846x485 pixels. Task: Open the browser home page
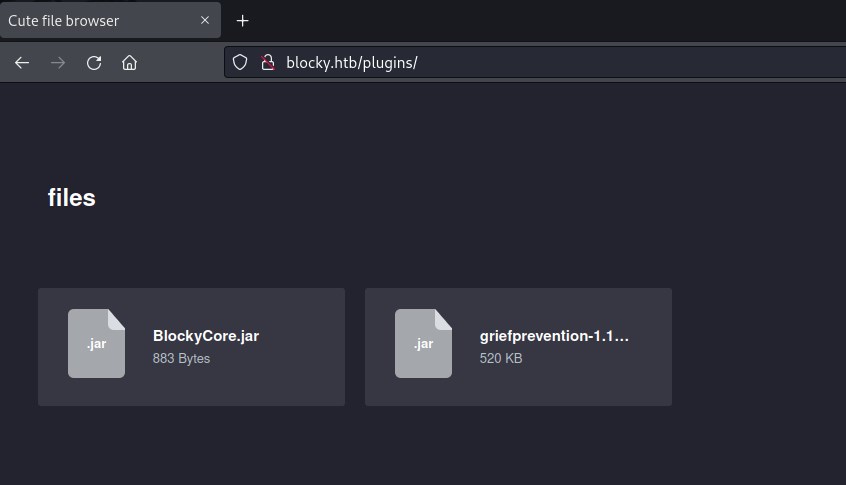tap(129, 63)
